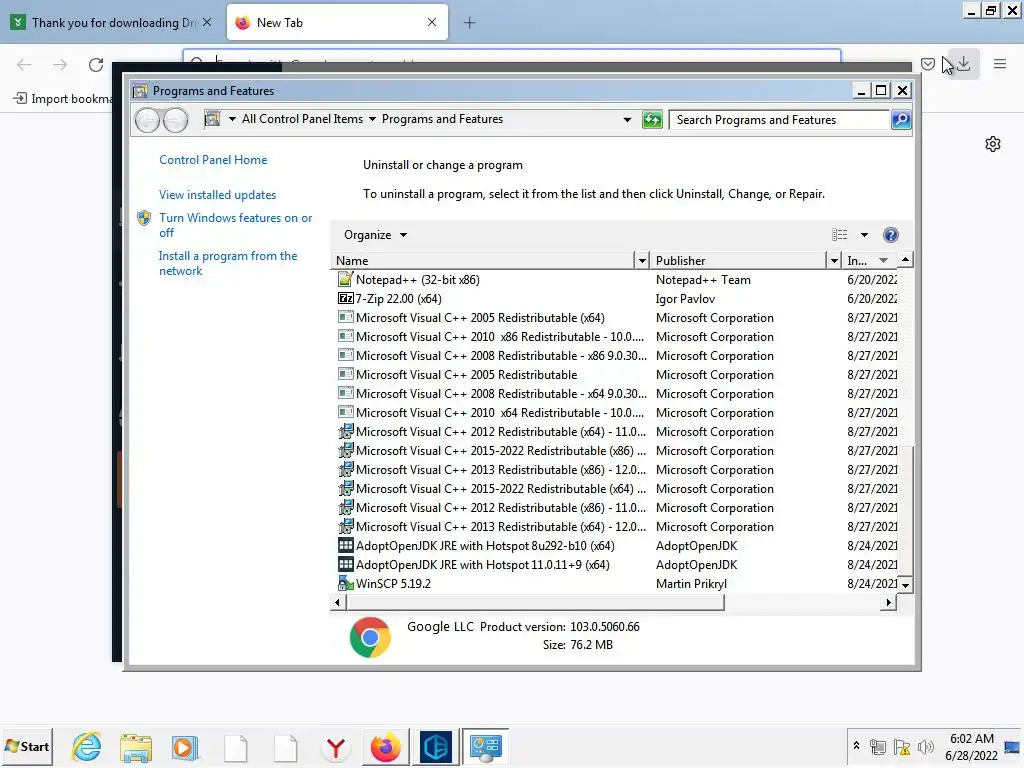Save to Pocket in Firefox toolbar

[x=927, y=64]
